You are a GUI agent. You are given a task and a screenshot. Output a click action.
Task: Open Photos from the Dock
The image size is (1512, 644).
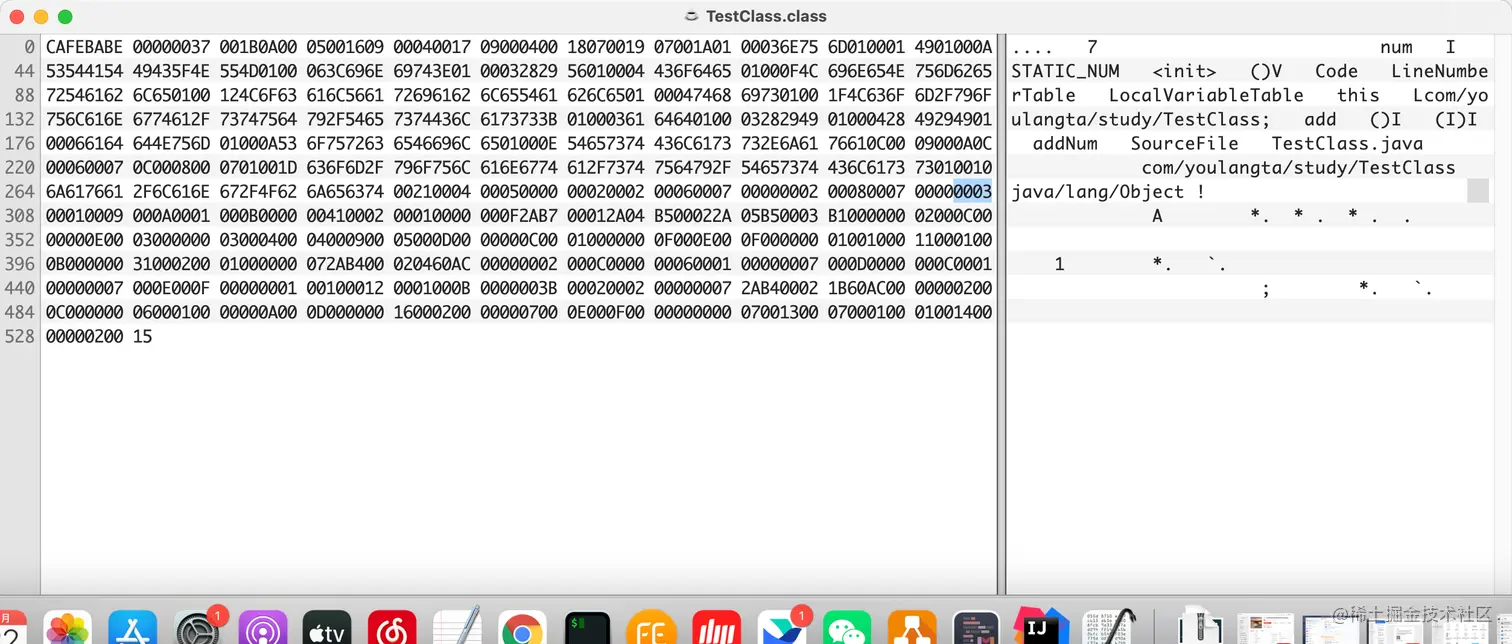point(68,628)
